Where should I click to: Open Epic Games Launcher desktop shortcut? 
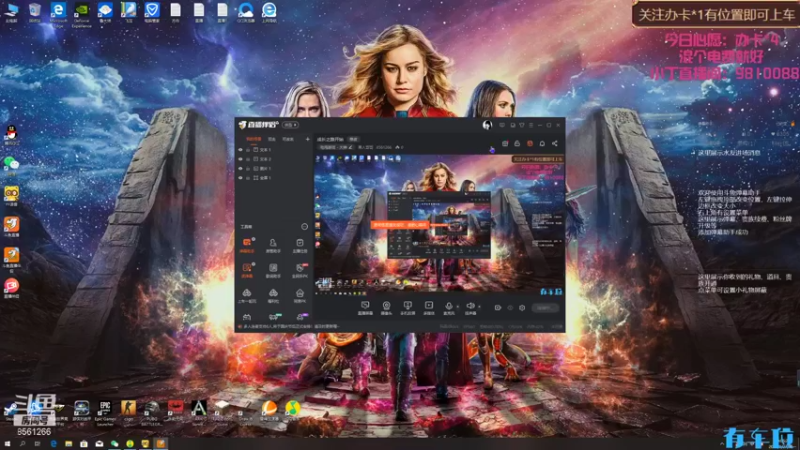pos(105,412)
